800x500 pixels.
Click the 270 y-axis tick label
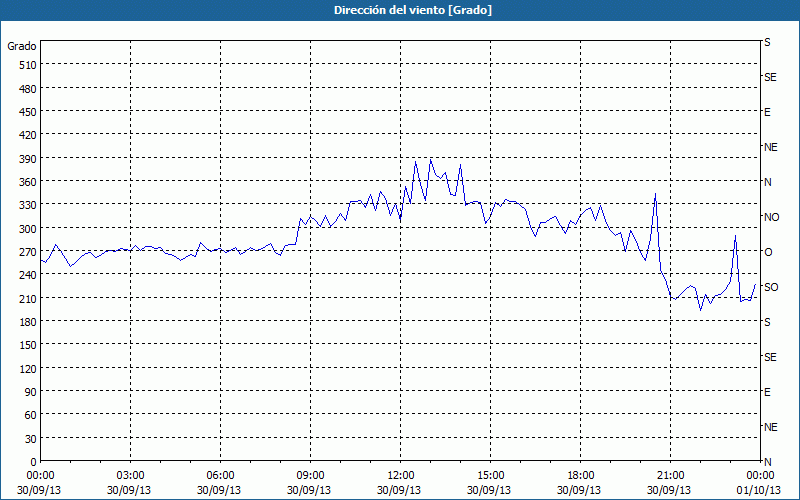click(x=28, y=252)
